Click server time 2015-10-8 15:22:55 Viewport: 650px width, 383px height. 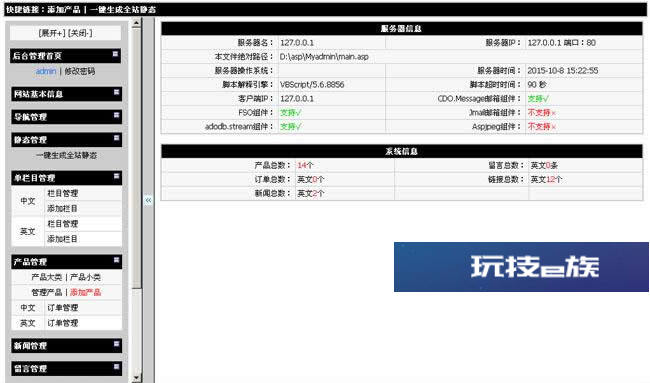563,71
